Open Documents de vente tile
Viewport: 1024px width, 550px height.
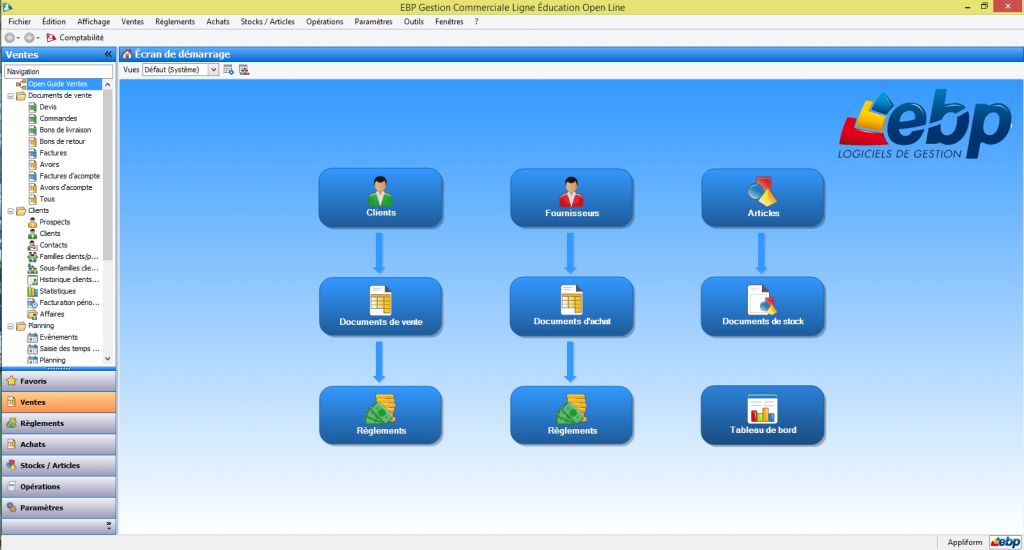click(381, 306)
